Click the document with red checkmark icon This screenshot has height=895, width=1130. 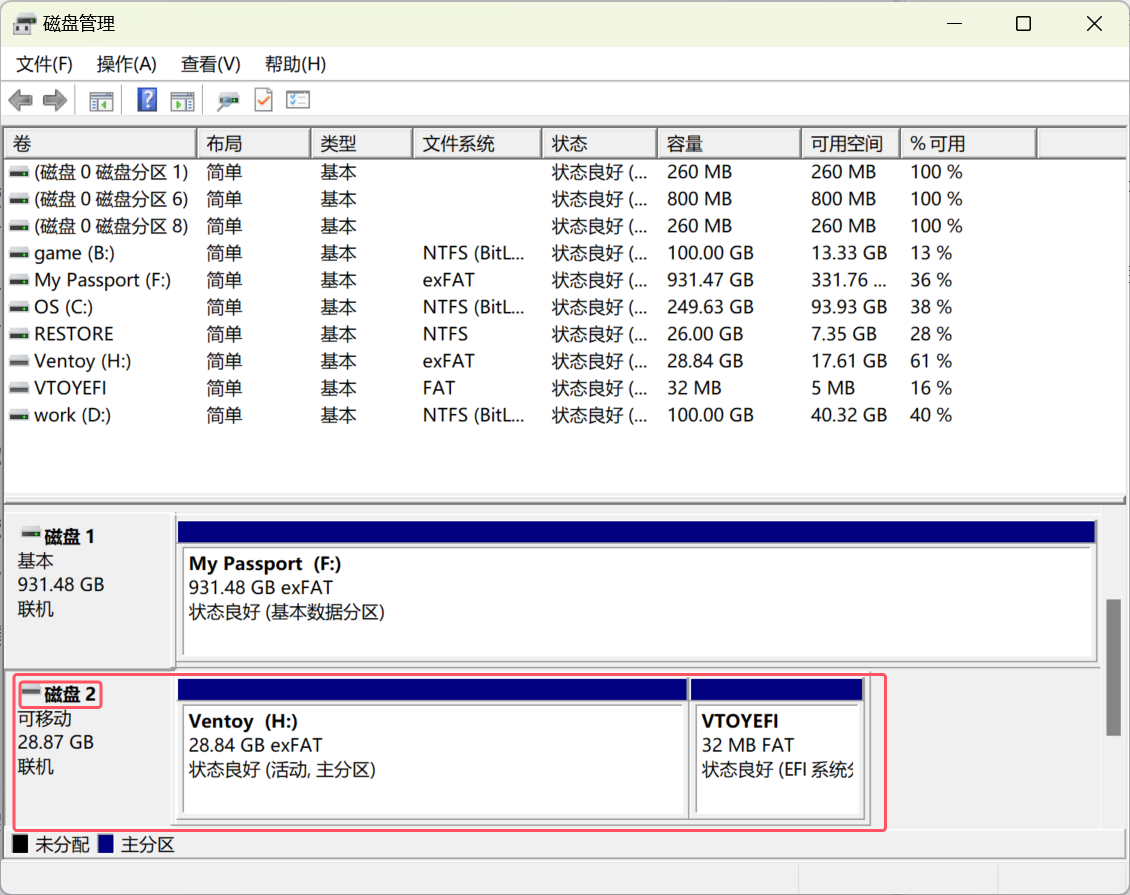(263, 100)
